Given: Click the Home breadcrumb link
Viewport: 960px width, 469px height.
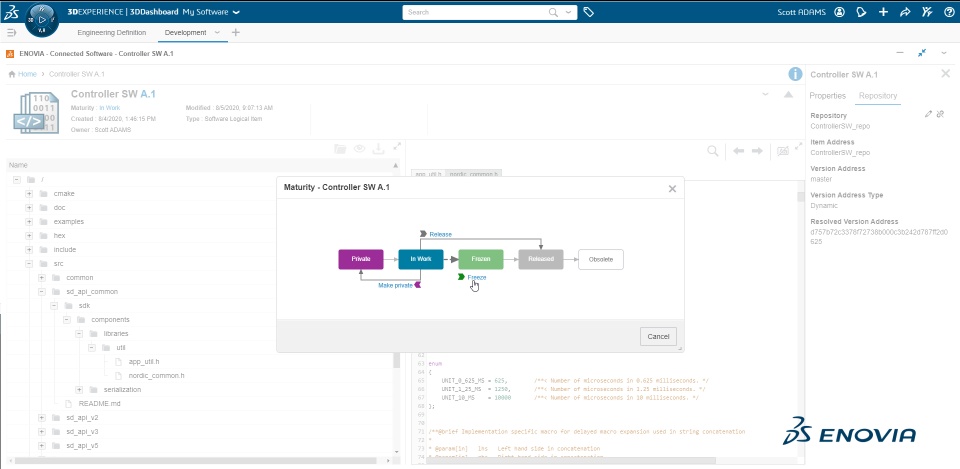Looking at the screenshot, I should point(27,74).
